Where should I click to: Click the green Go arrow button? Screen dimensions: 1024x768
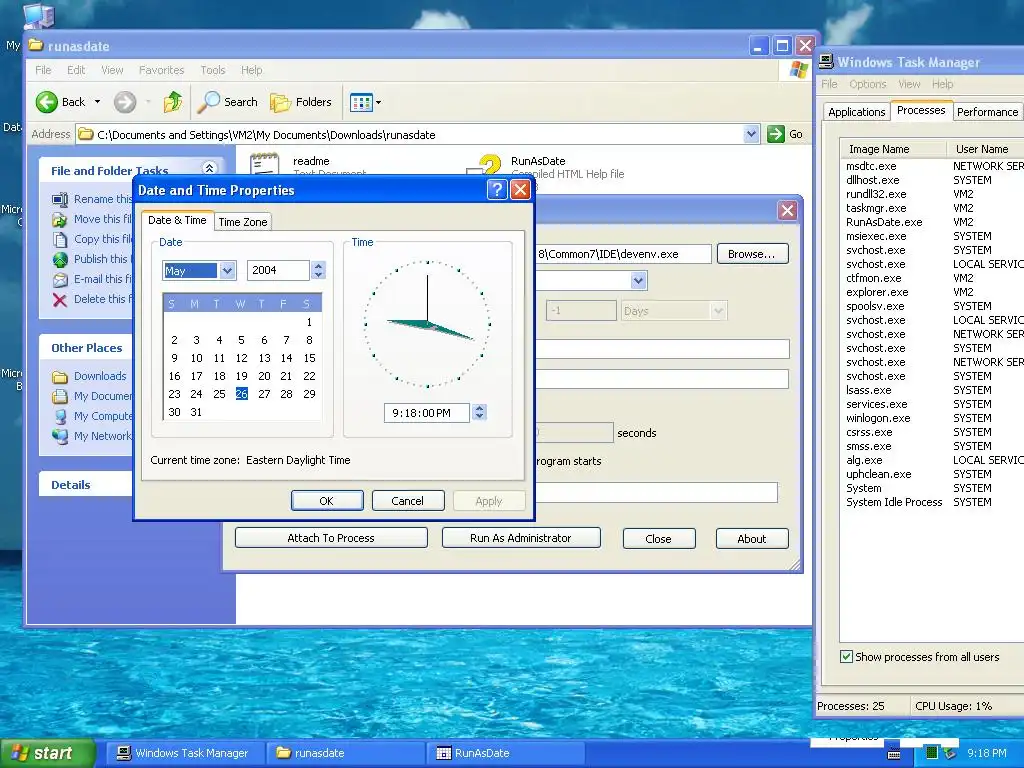775,134
